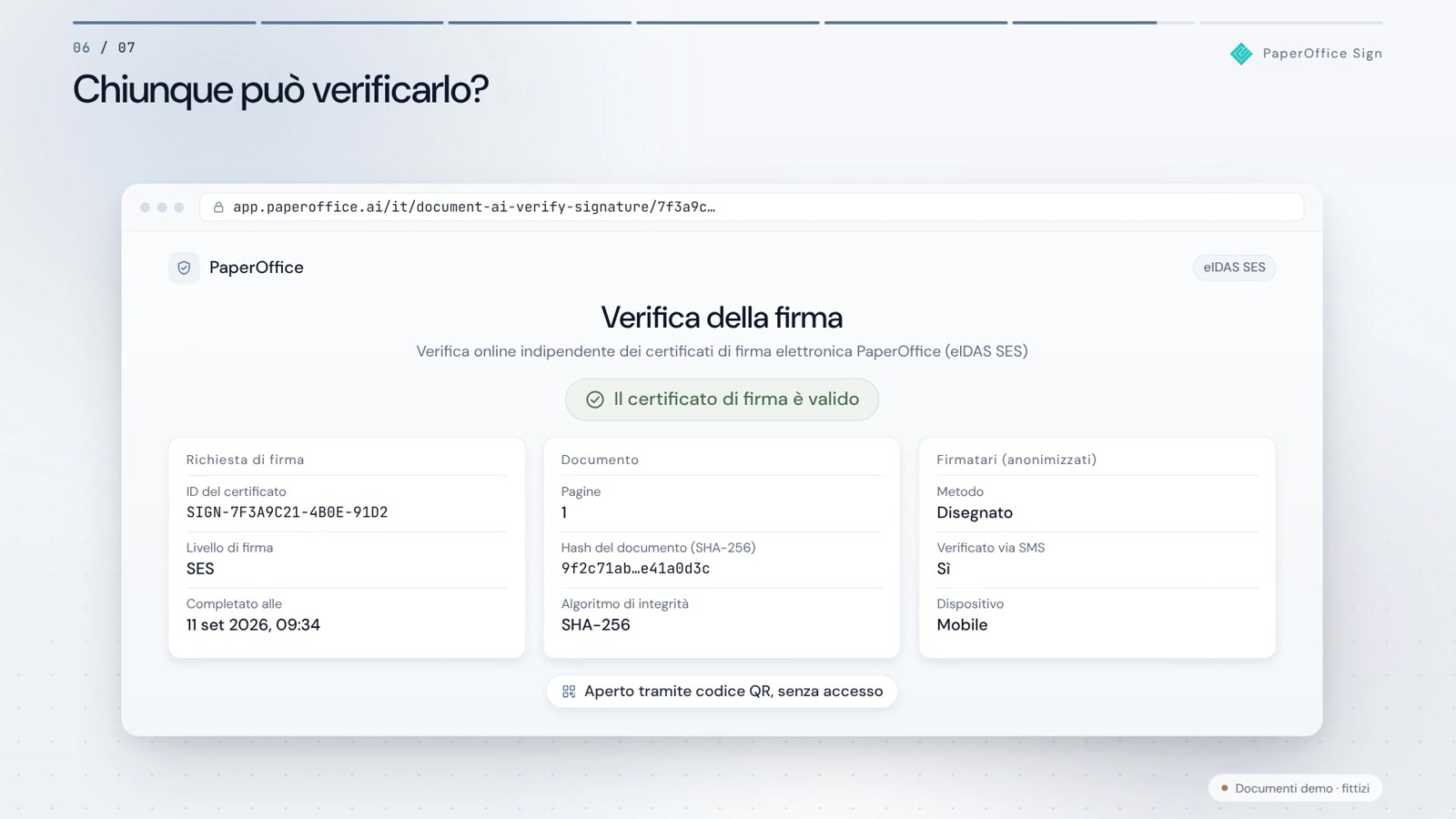Click the 'Chiunque può verificarlo?' title

coord(280,89)
